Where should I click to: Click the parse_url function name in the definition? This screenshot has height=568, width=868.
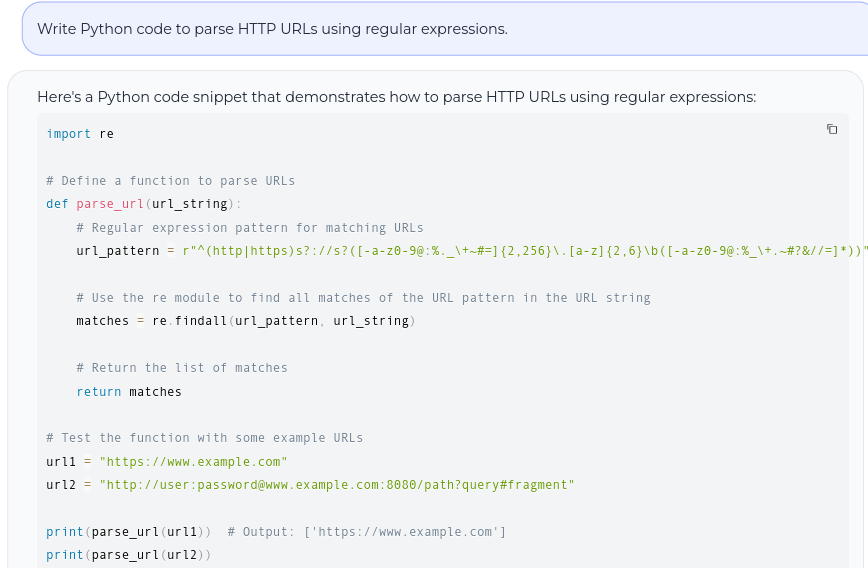[x=110, y=204]
